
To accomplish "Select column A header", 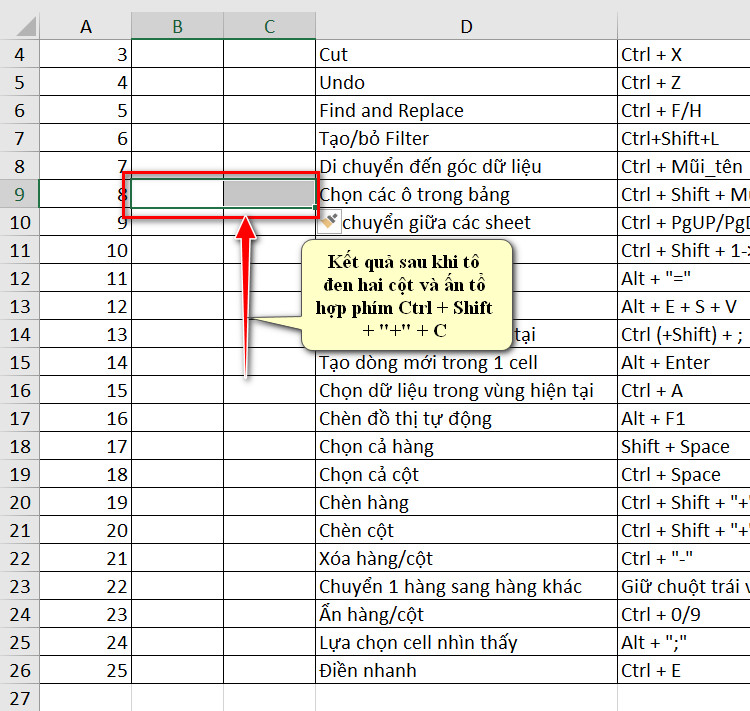I will coord(86,26).
